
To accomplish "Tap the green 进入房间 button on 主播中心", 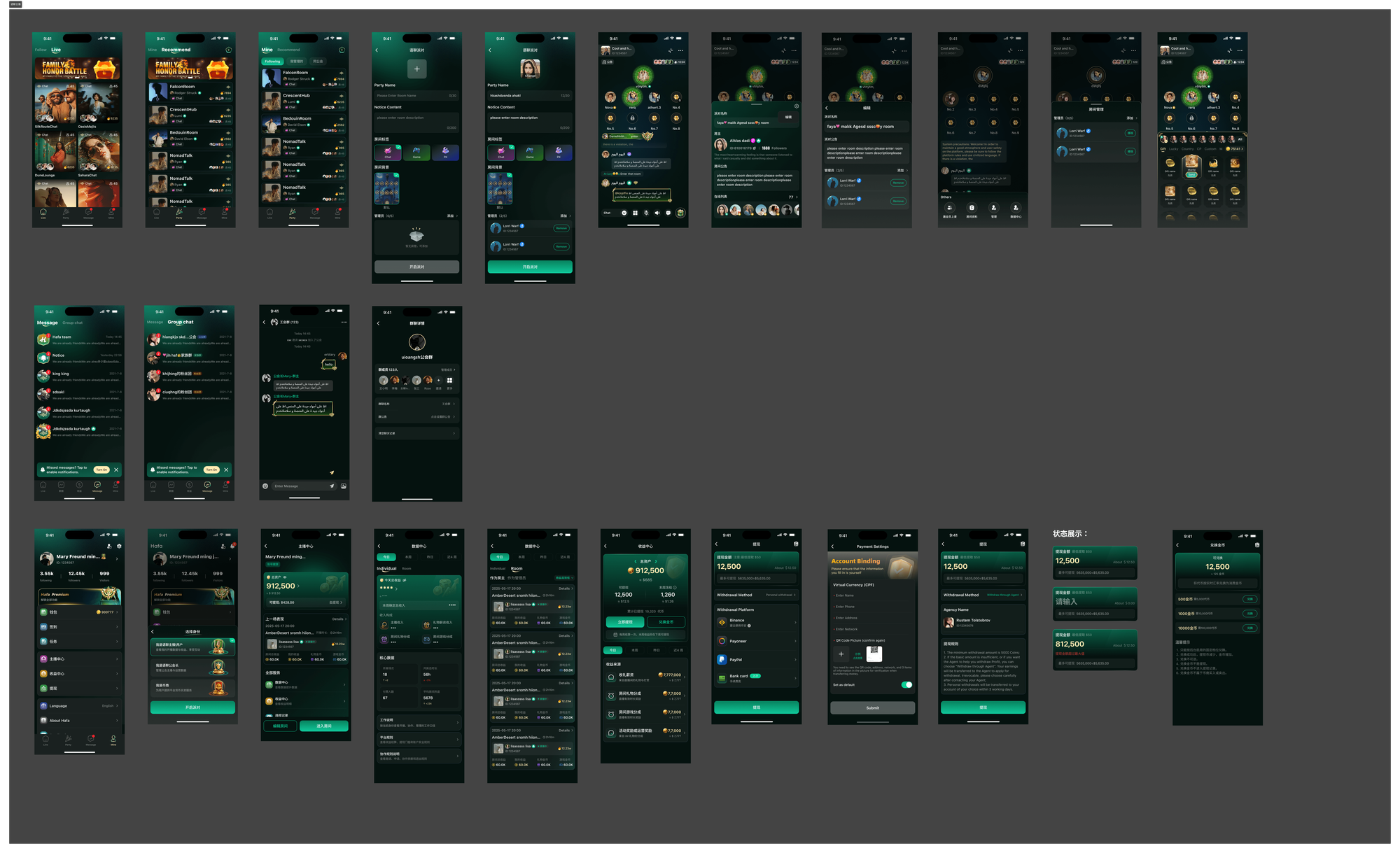I will coord(324,726).
